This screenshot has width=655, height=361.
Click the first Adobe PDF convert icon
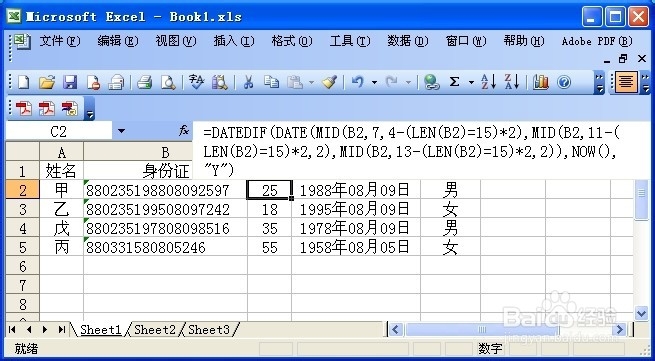coord(23,109)
